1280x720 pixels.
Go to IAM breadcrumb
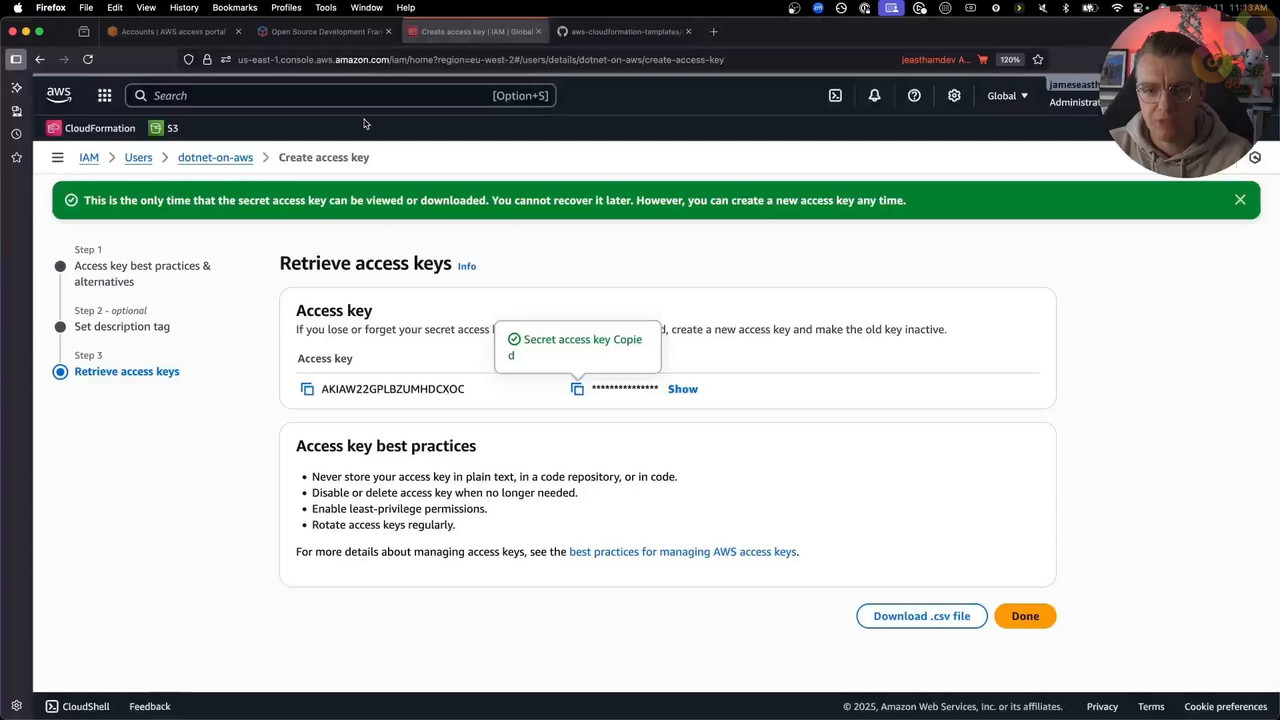click(89, 157)
